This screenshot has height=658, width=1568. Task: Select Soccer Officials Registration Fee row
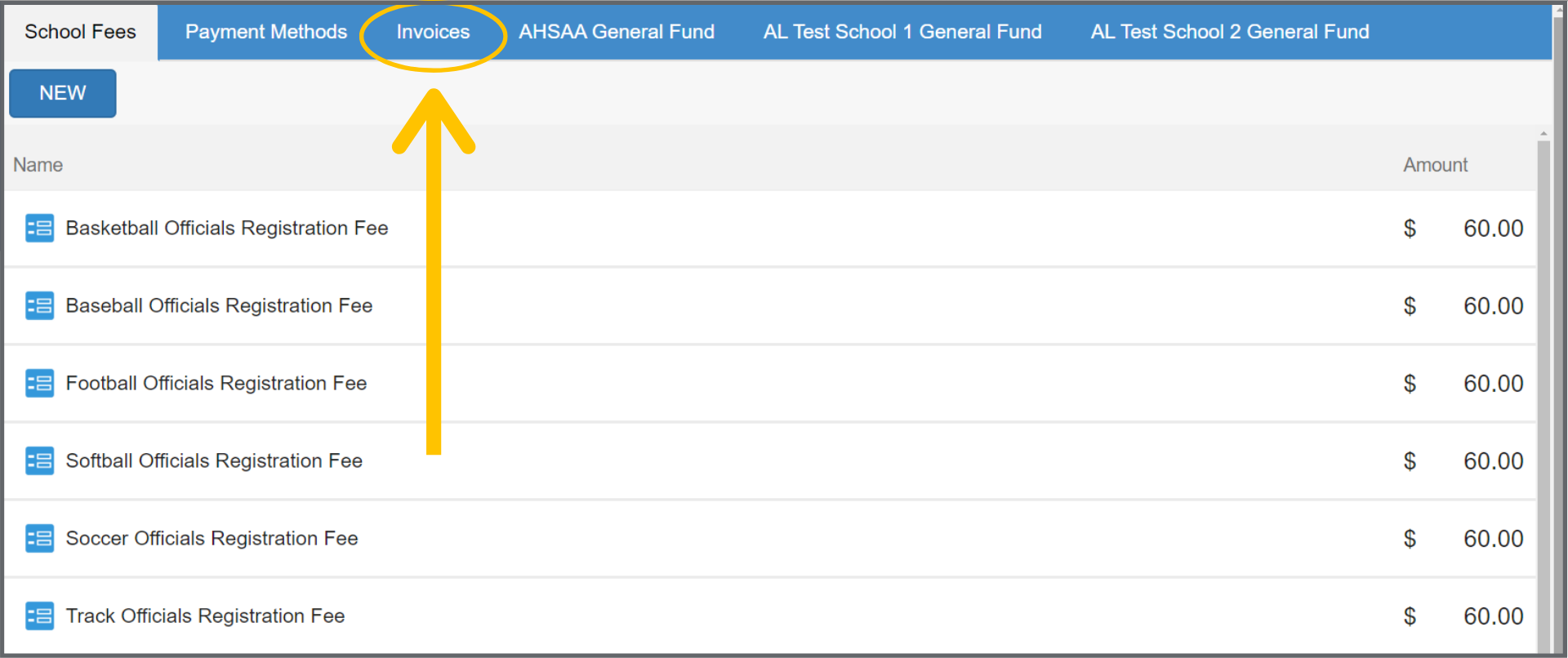[212, 539]
